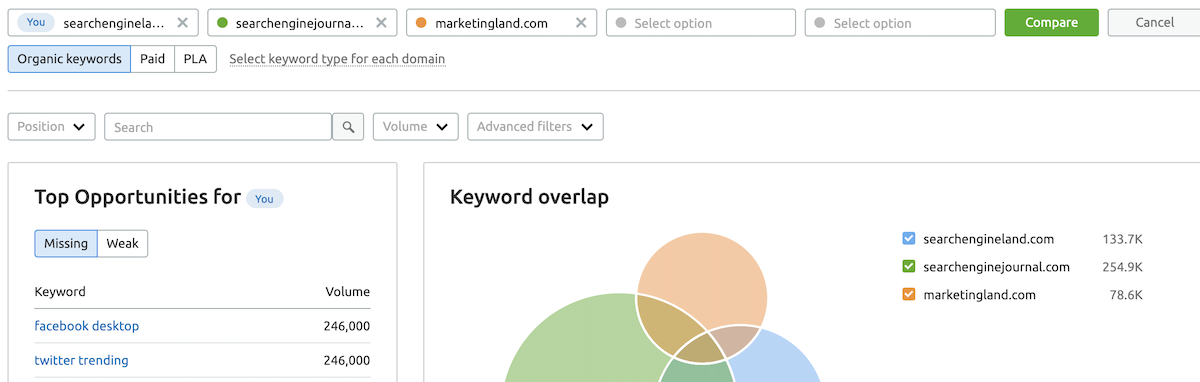Open the first empty Select option field
Screen dimensions: 1200x382
click(701, 23)
